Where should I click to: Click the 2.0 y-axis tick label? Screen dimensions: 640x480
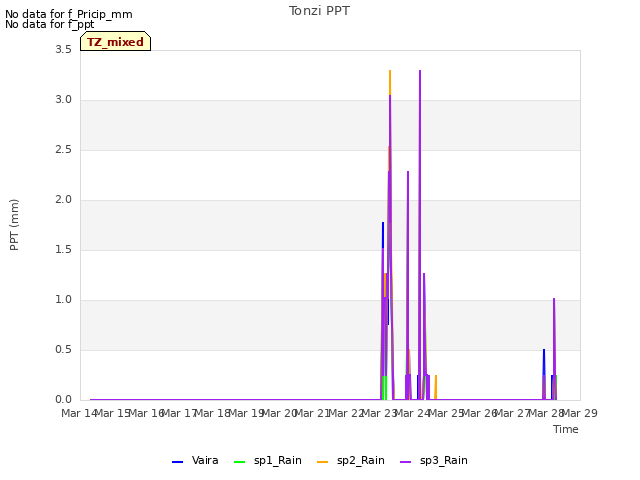(x=63, y=200)
